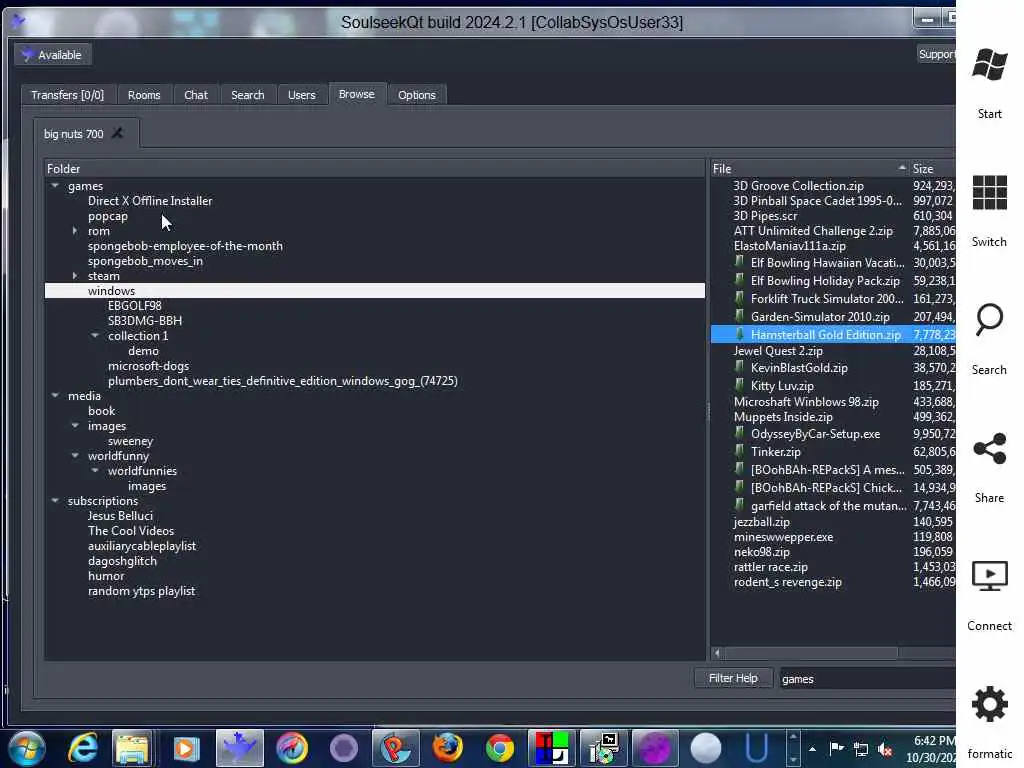Click the Share charm icon

click(989, 449)
